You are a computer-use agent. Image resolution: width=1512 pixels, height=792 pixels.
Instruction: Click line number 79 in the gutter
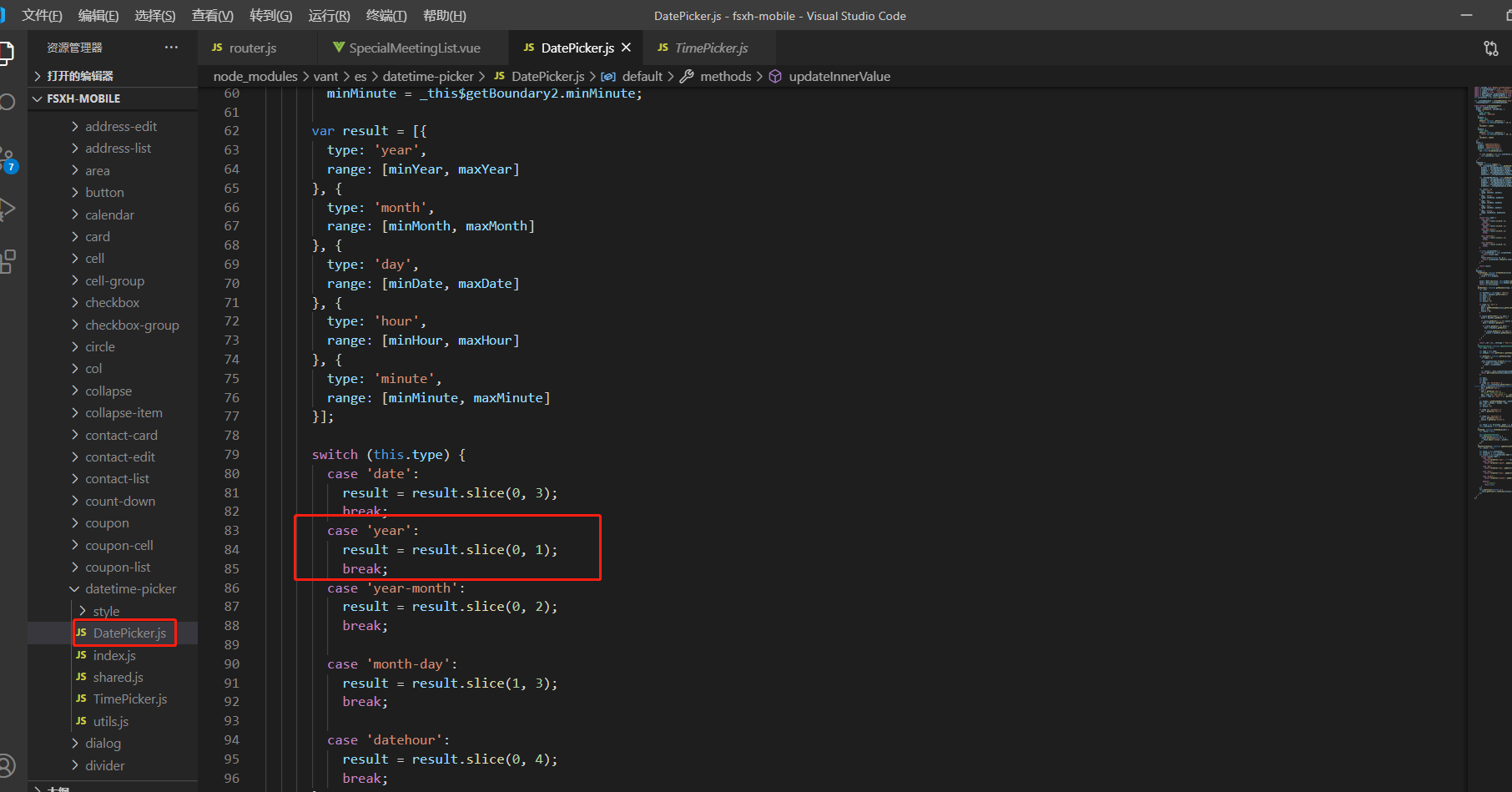[231, 454]
